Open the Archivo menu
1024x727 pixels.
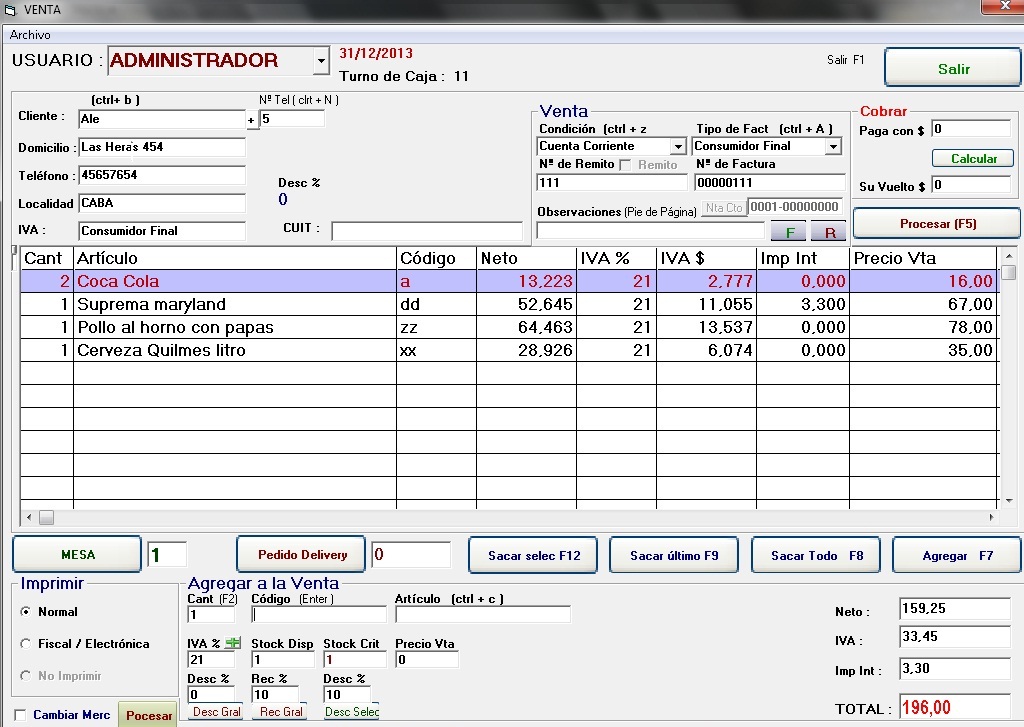point(30,35)
